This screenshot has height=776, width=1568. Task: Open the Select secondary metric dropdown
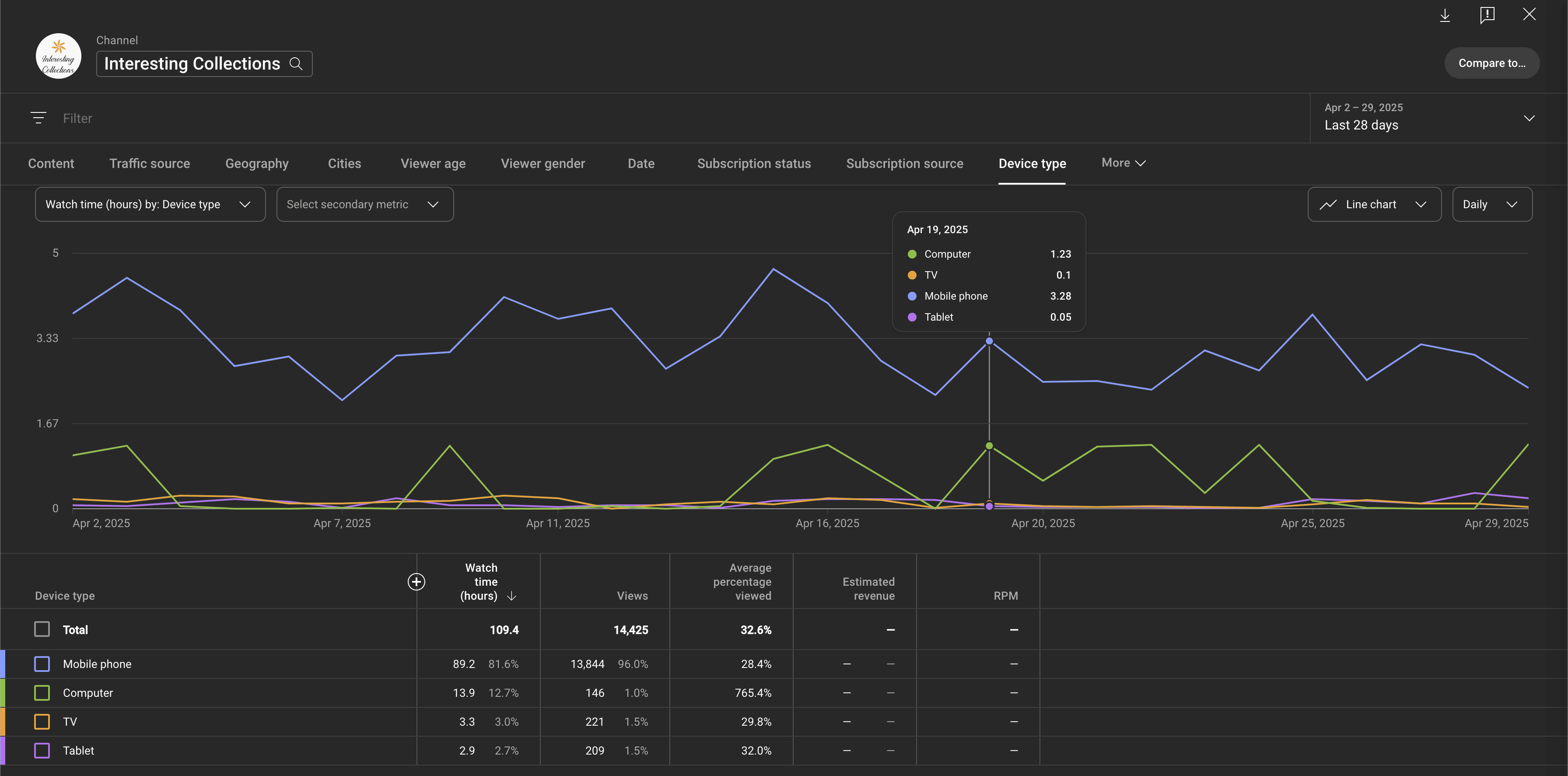[x=364, y=205]
